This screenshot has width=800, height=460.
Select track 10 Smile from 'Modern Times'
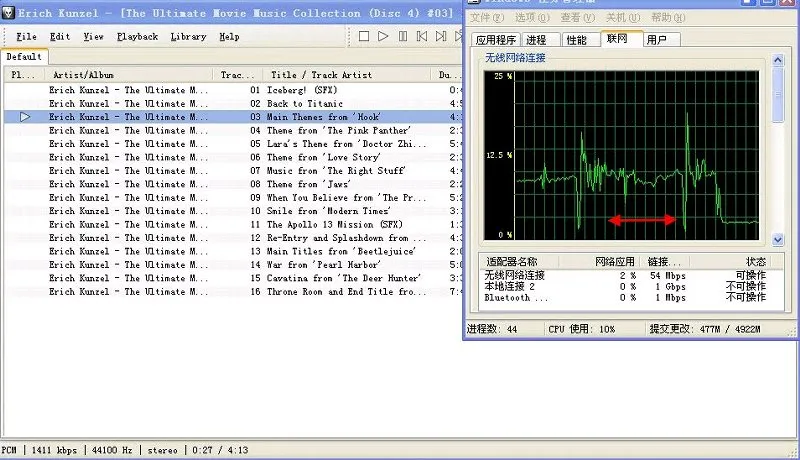click(x=234, y=211)
